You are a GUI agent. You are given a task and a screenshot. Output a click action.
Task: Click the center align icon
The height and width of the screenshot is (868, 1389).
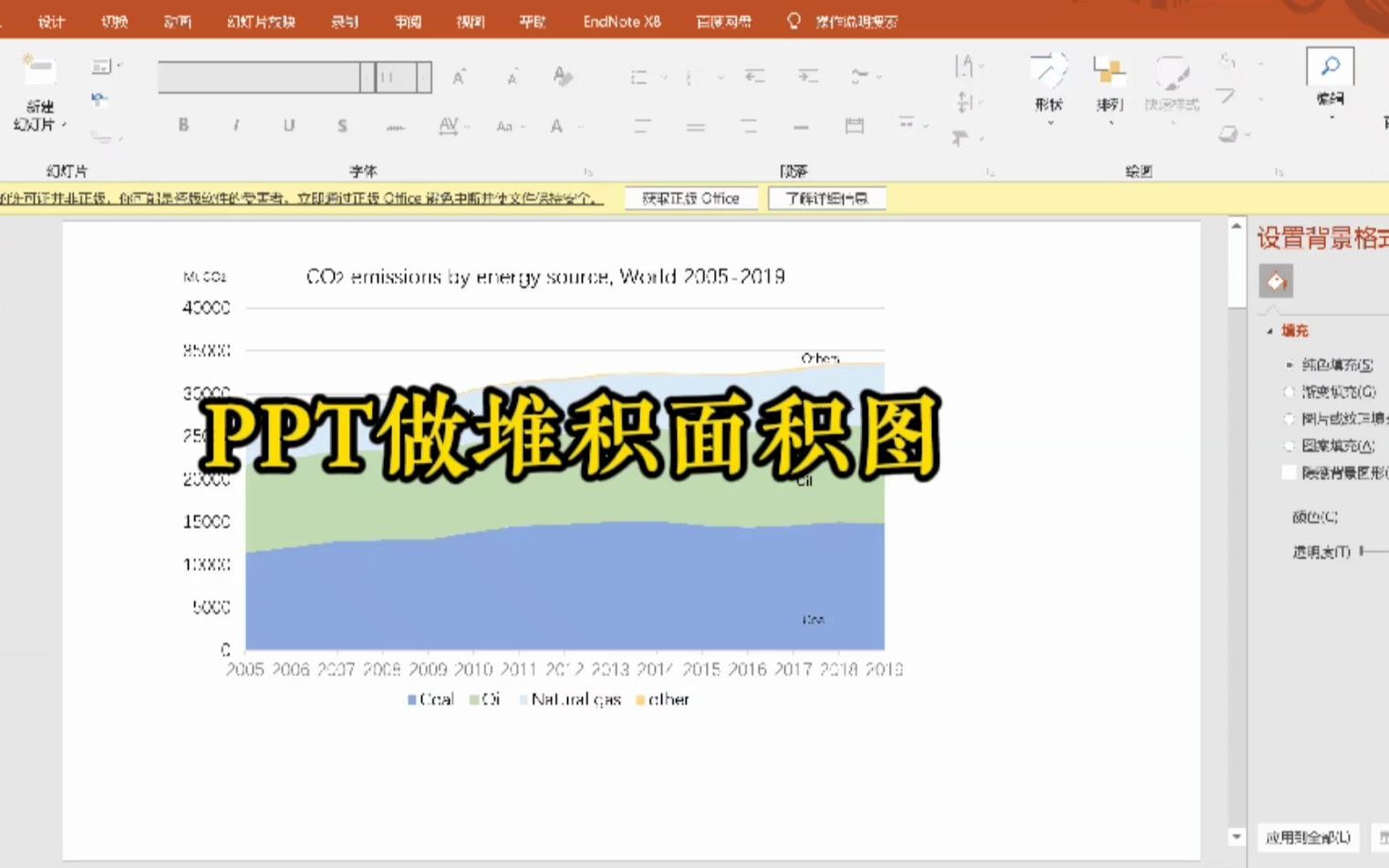(x=696, y=127)
